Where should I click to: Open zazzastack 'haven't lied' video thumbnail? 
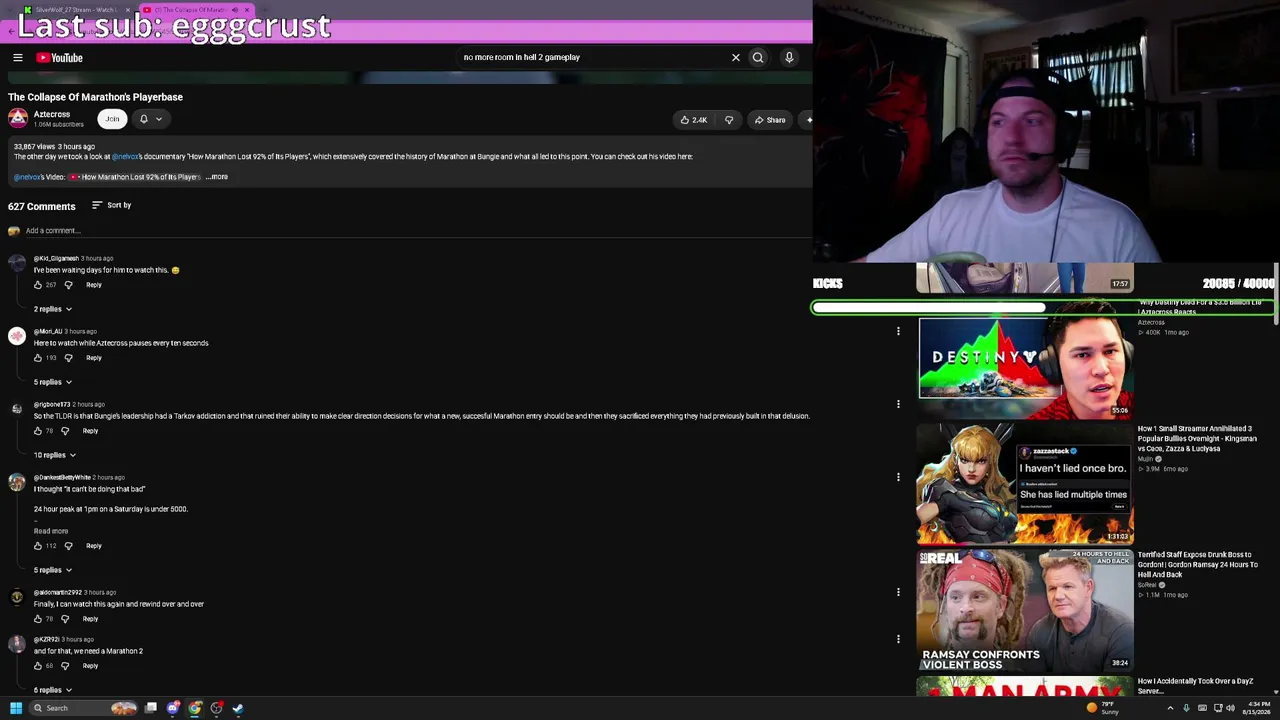(1025, 484)
